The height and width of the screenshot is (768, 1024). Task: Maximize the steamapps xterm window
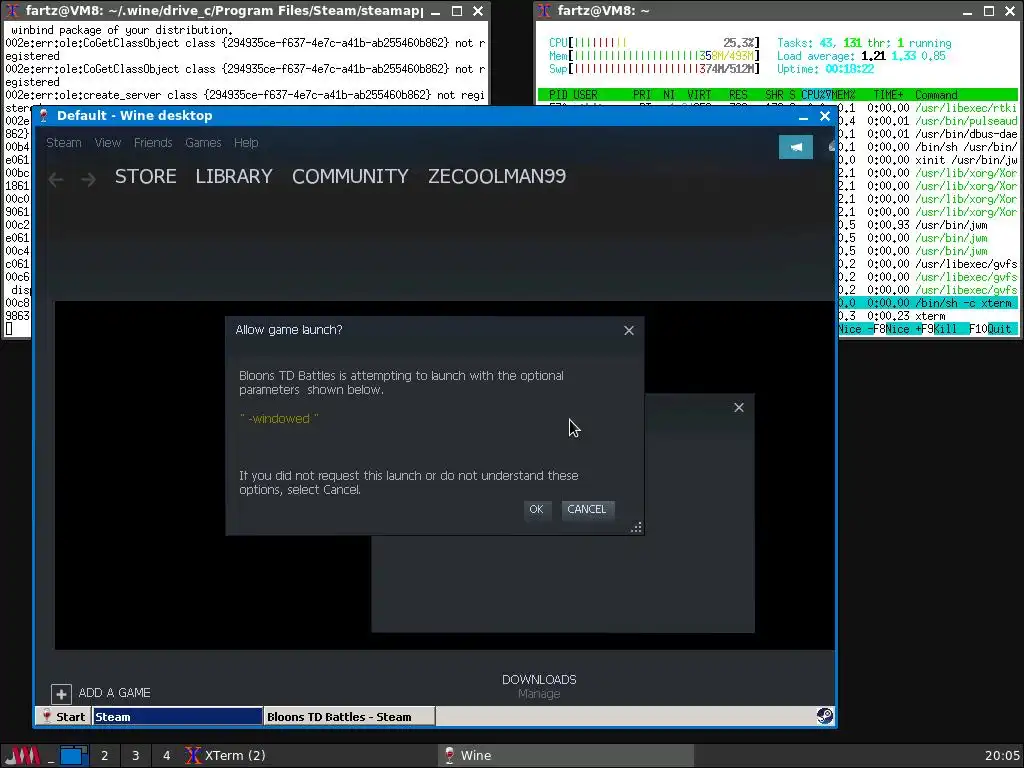(457, 11)
